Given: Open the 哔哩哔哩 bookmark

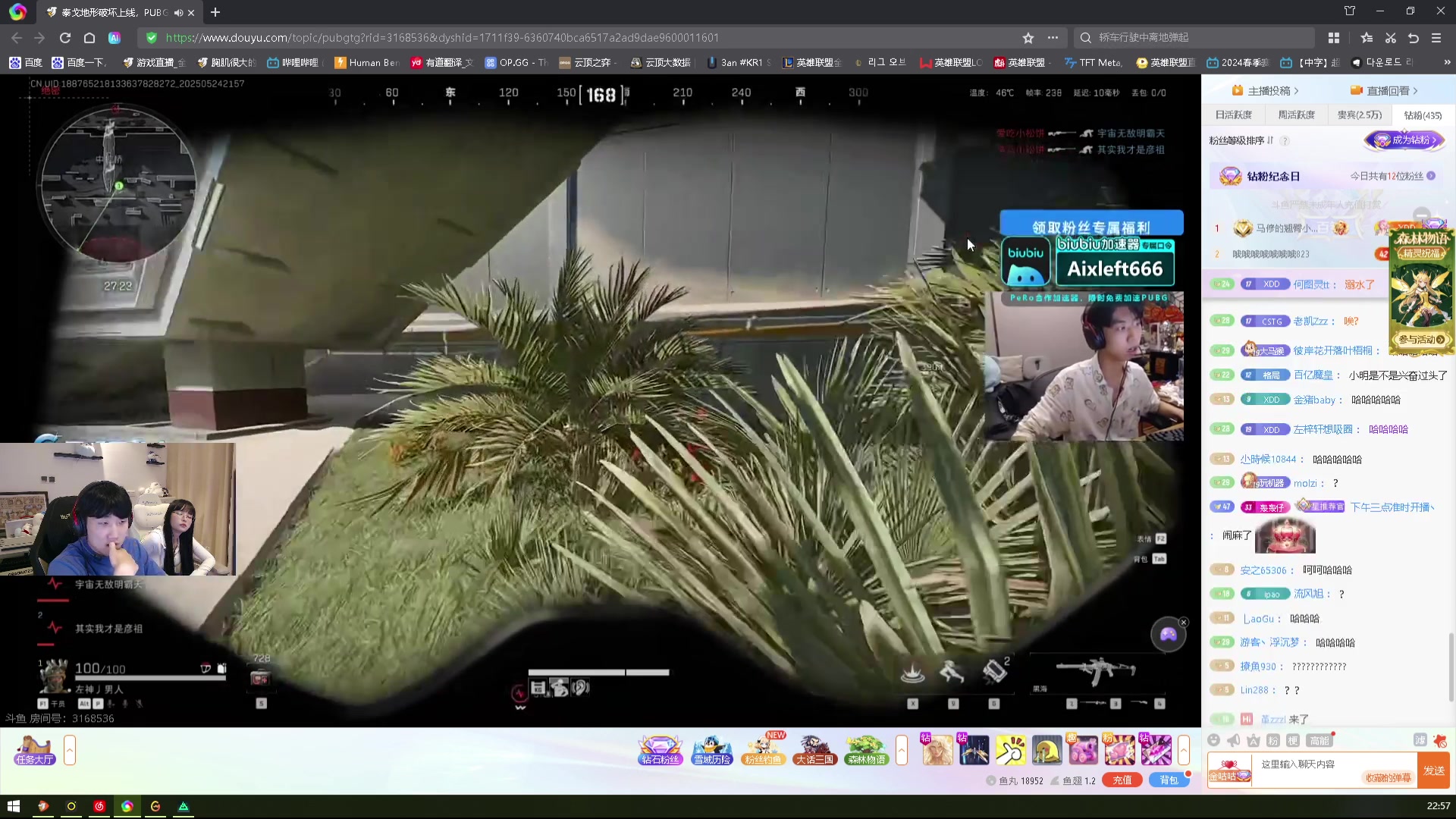Looking at the screenshot, I should tap(293, 62).
